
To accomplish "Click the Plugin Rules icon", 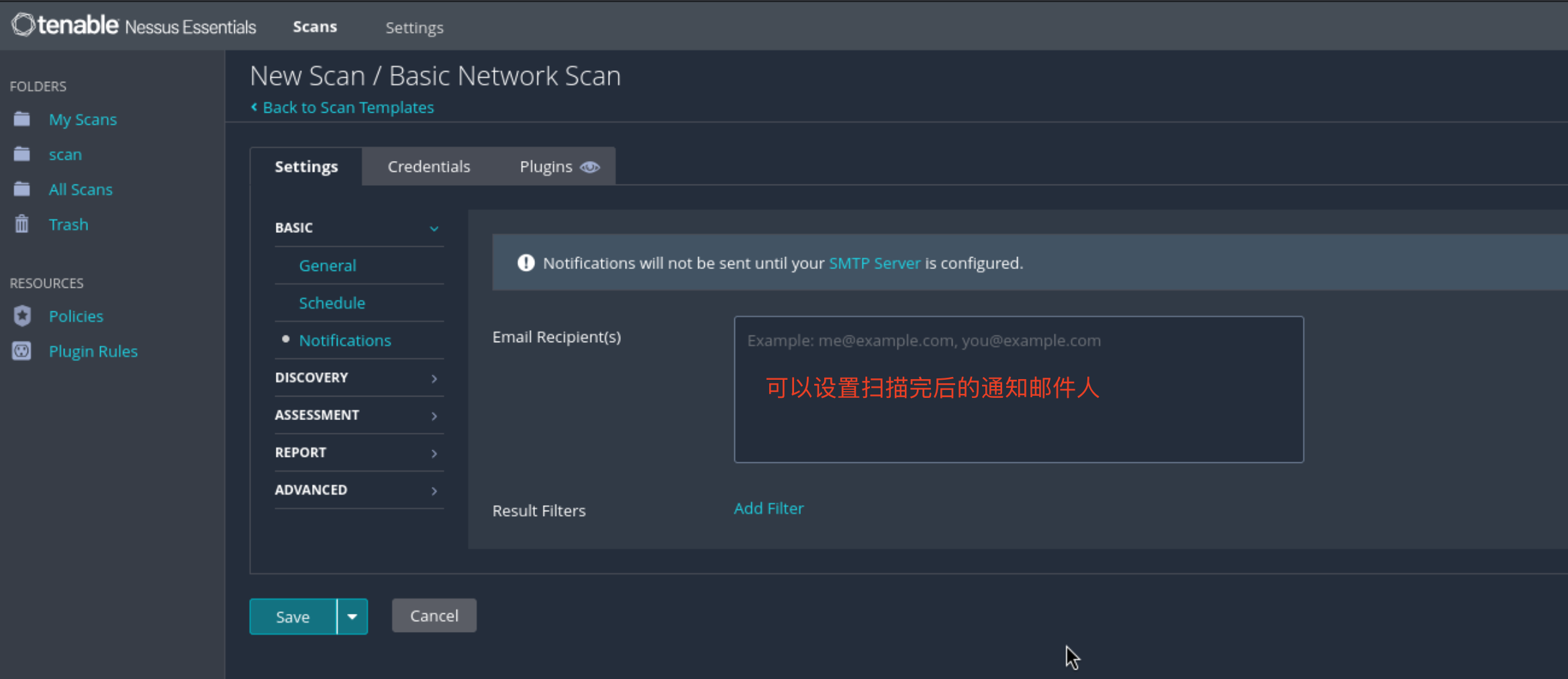I will click(x=21, y=350).
